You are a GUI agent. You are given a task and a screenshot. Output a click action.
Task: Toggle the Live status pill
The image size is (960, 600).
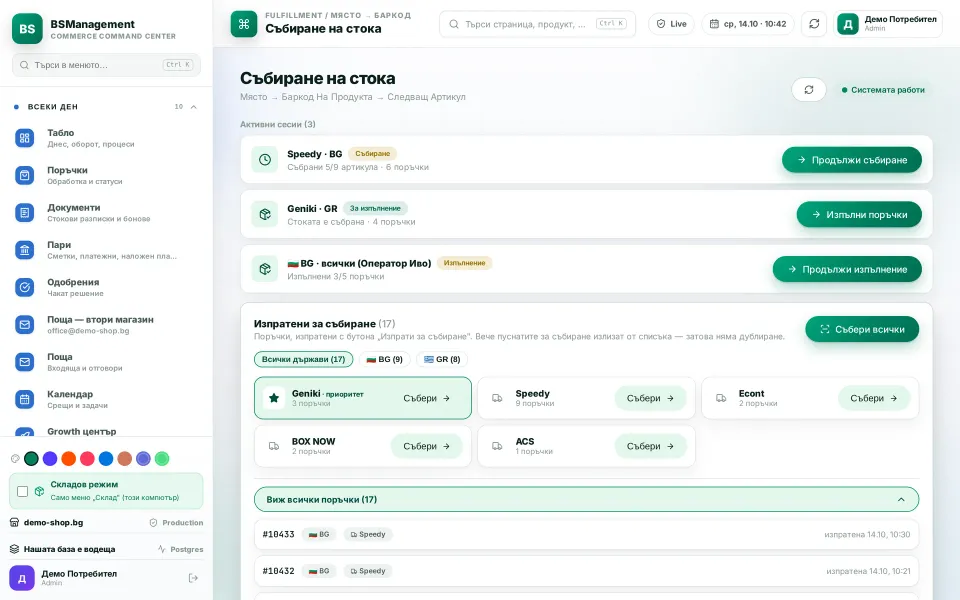pos(671,24)
